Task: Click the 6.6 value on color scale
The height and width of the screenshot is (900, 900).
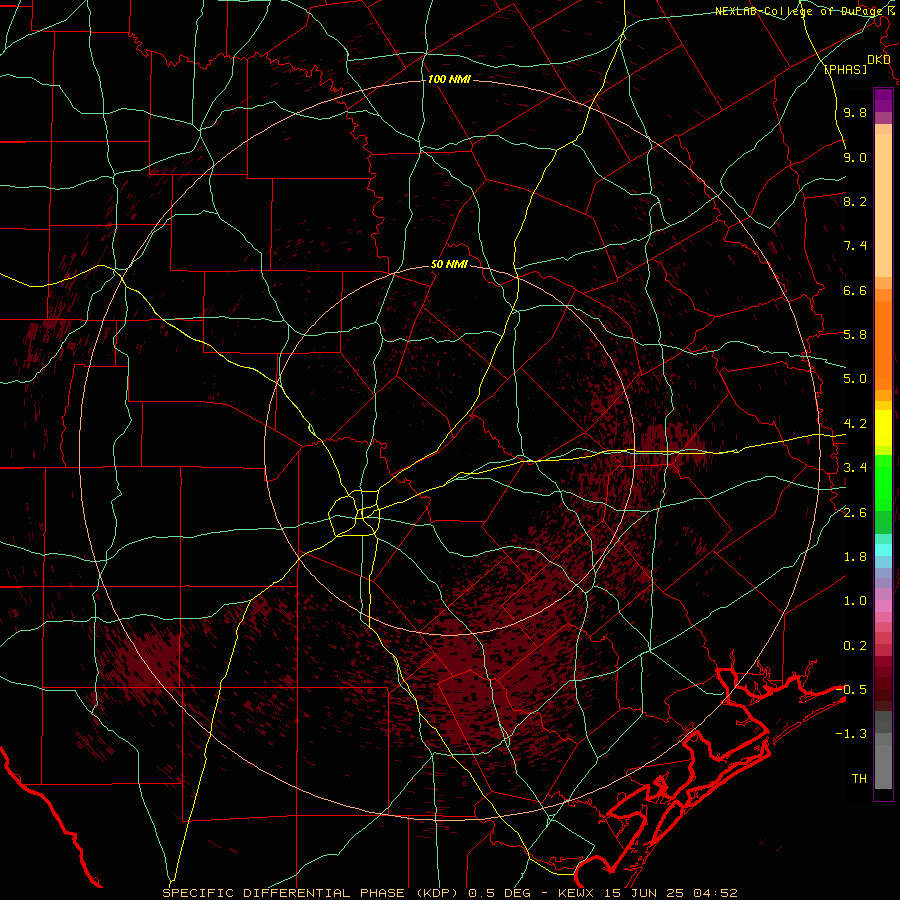Action: point(855,290)
